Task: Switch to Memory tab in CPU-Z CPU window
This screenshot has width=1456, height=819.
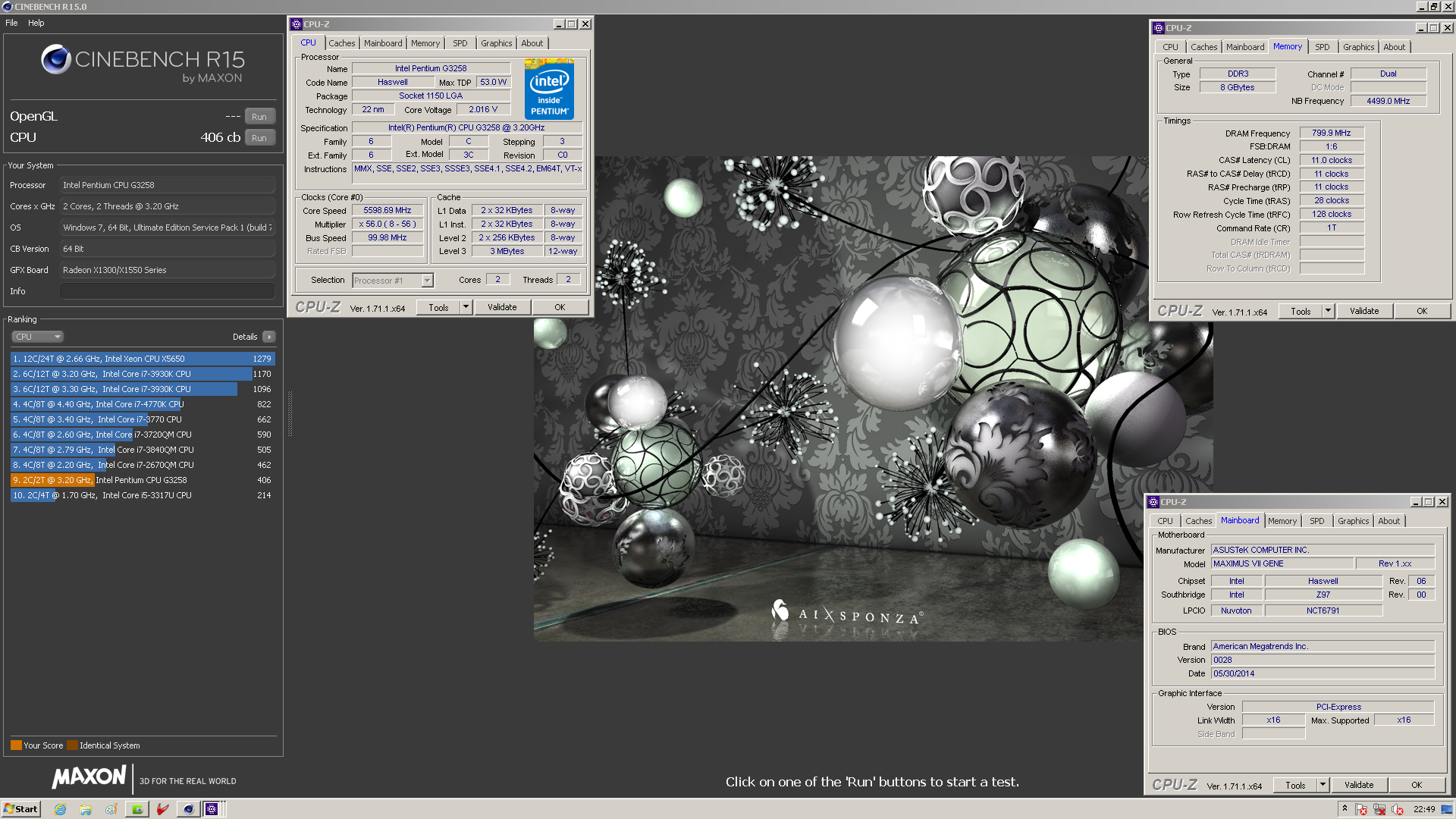Action: tap(425, 43)
